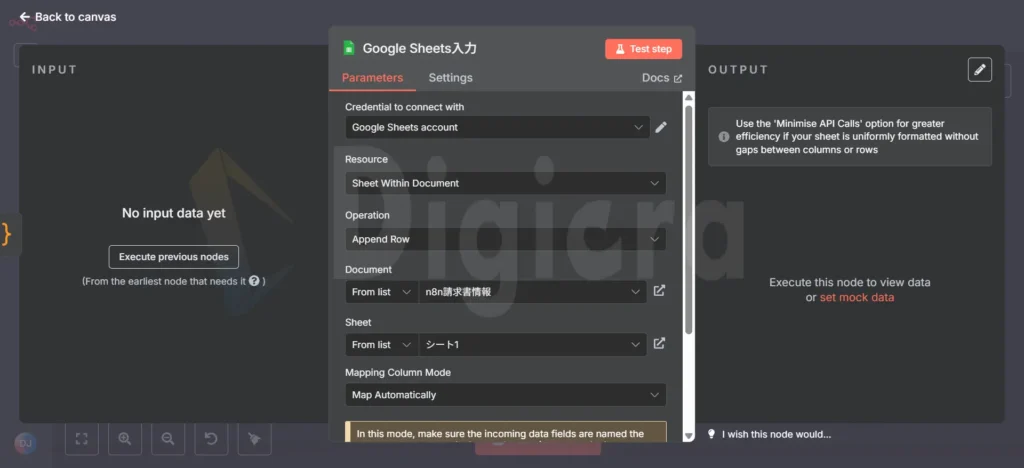Click the tidy up workflow icon
This screenshot has height=468, width=1024.
[254, 439]
